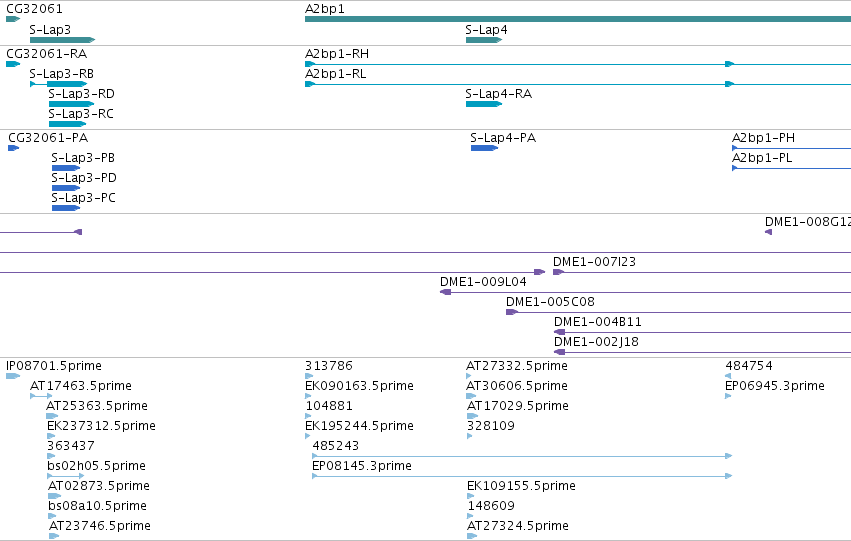
Task: Select the DME1-009L04 arrowhead
Action: pos(446,292)
